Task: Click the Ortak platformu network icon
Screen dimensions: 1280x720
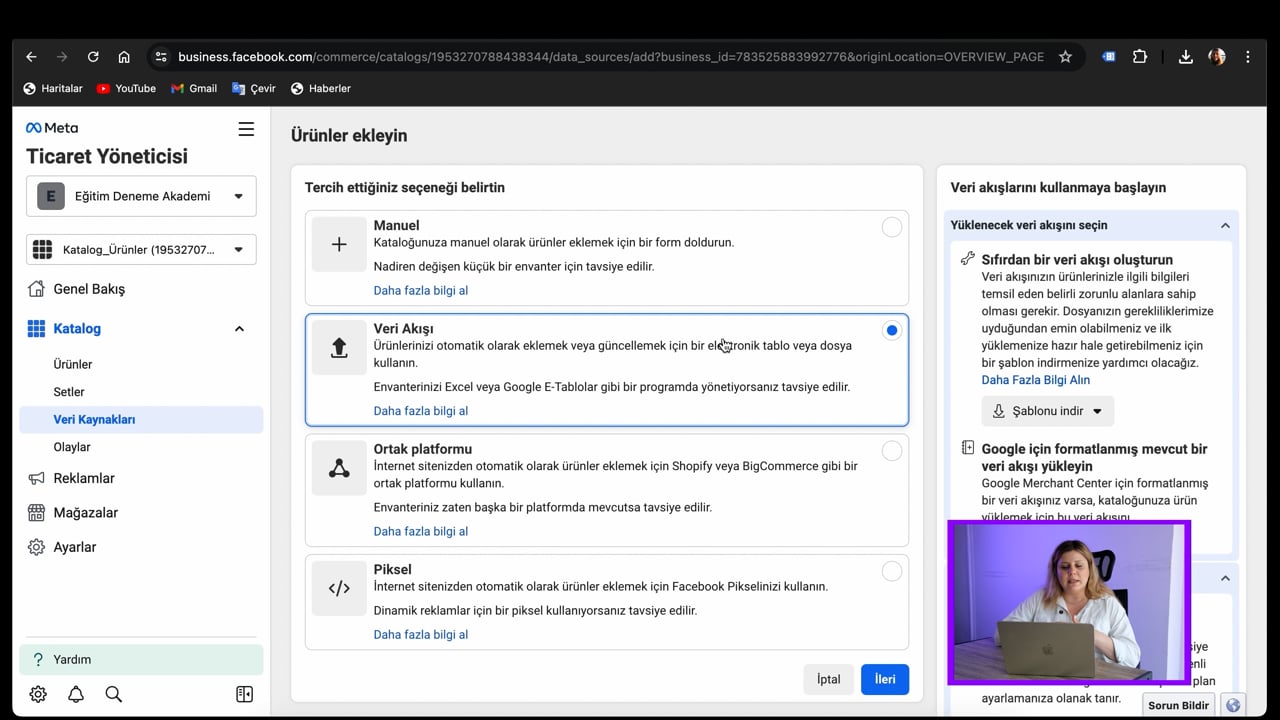Action: 339,468
